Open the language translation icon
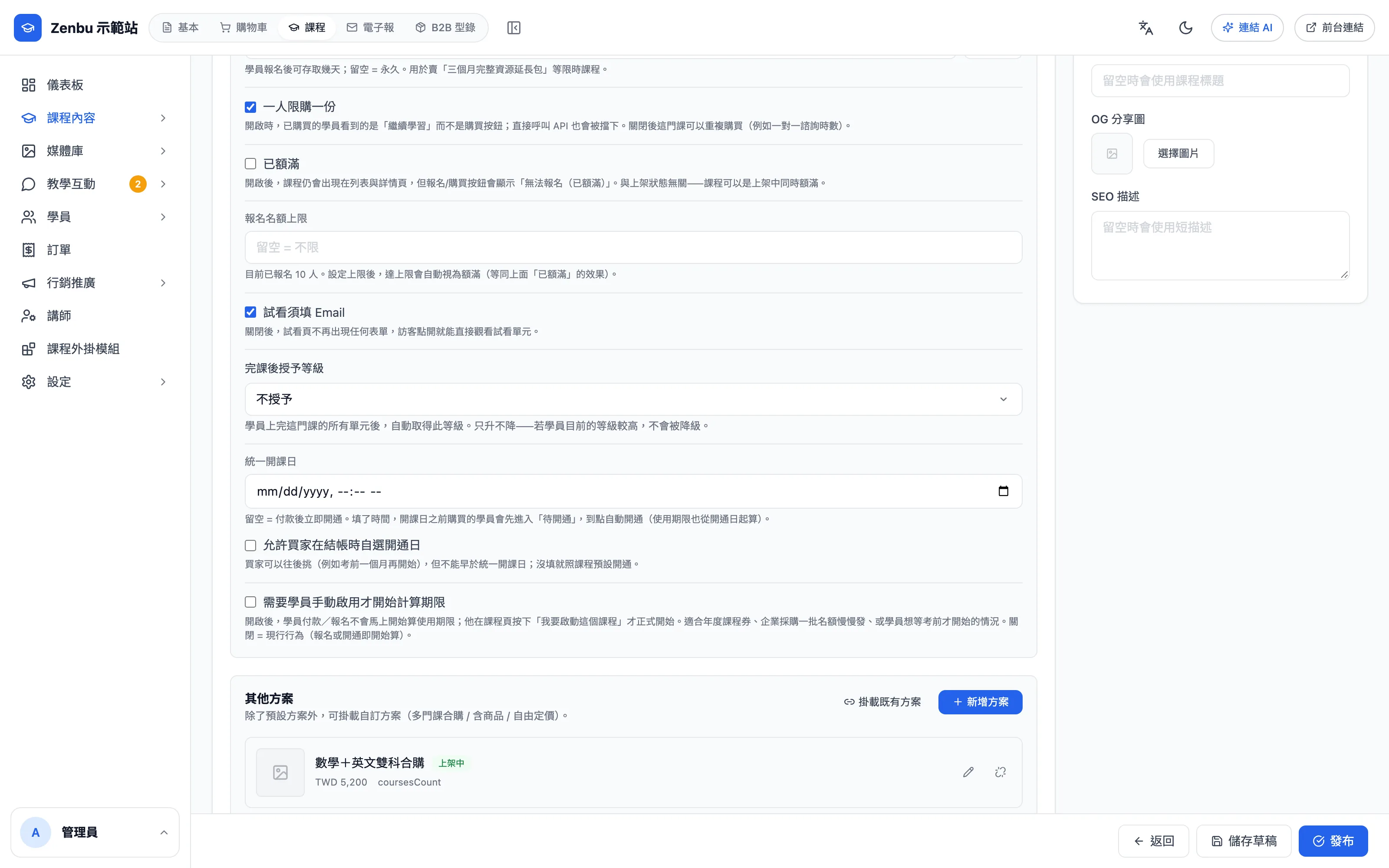The image size is (1389, 868). tap(1145, 27)
